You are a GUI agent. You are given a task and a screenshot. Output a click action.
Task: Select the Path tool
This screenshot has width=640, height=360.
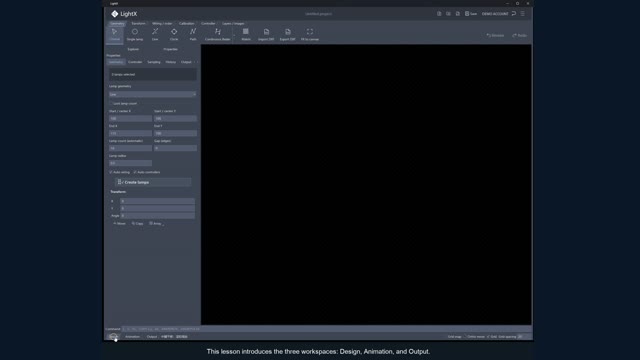(193, 34)
